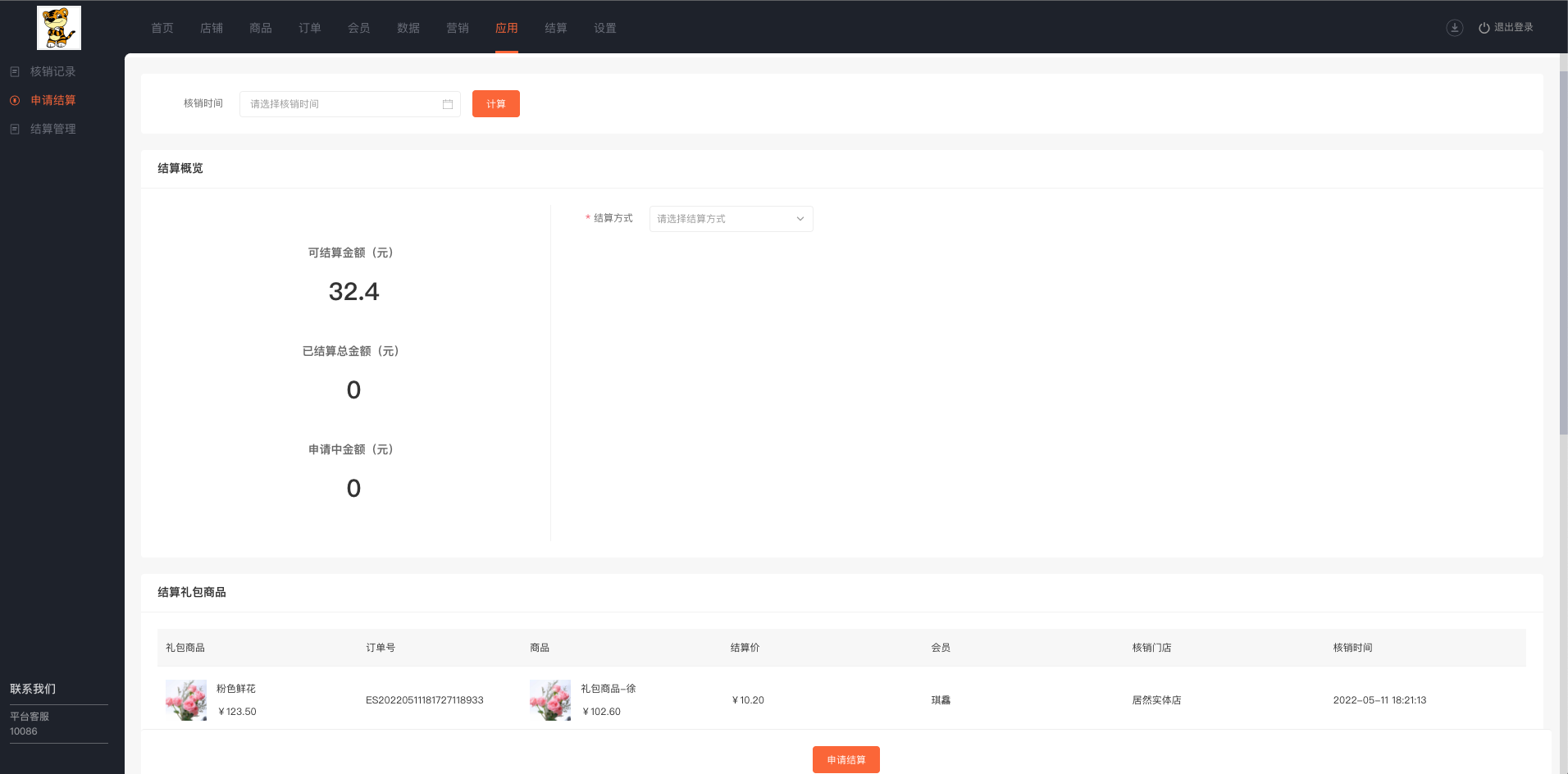Click the orange 计算 button
The image size is (1568, 774).
(x=496, y=104)
